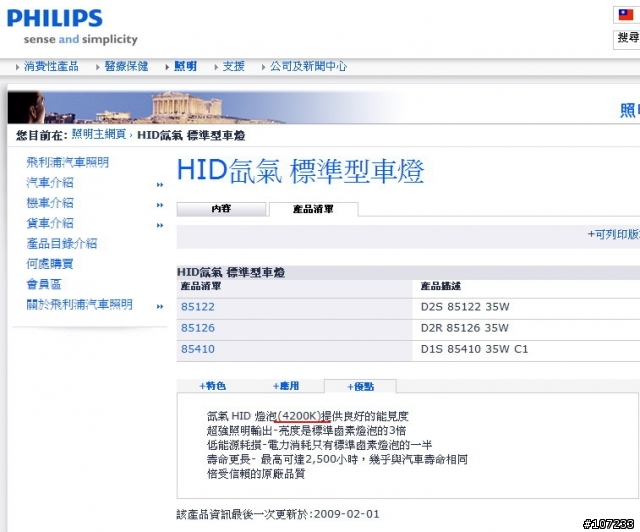The height and width of the screenshot is (532, 640).
Task: Click the Taiwan flag icon
Action: click(626, 15)
